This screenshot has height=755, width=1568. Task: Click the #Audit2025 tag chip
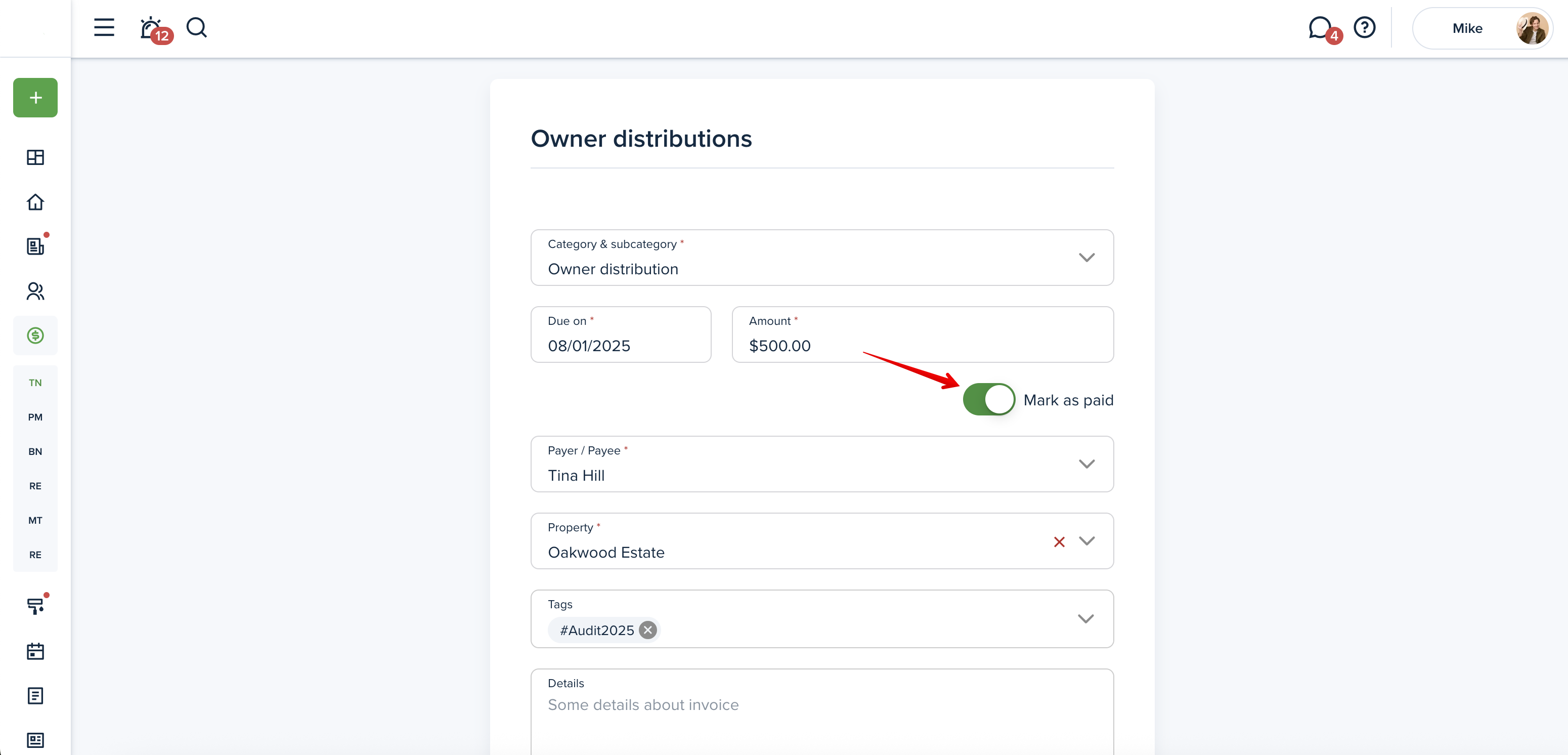pos(604,630)
